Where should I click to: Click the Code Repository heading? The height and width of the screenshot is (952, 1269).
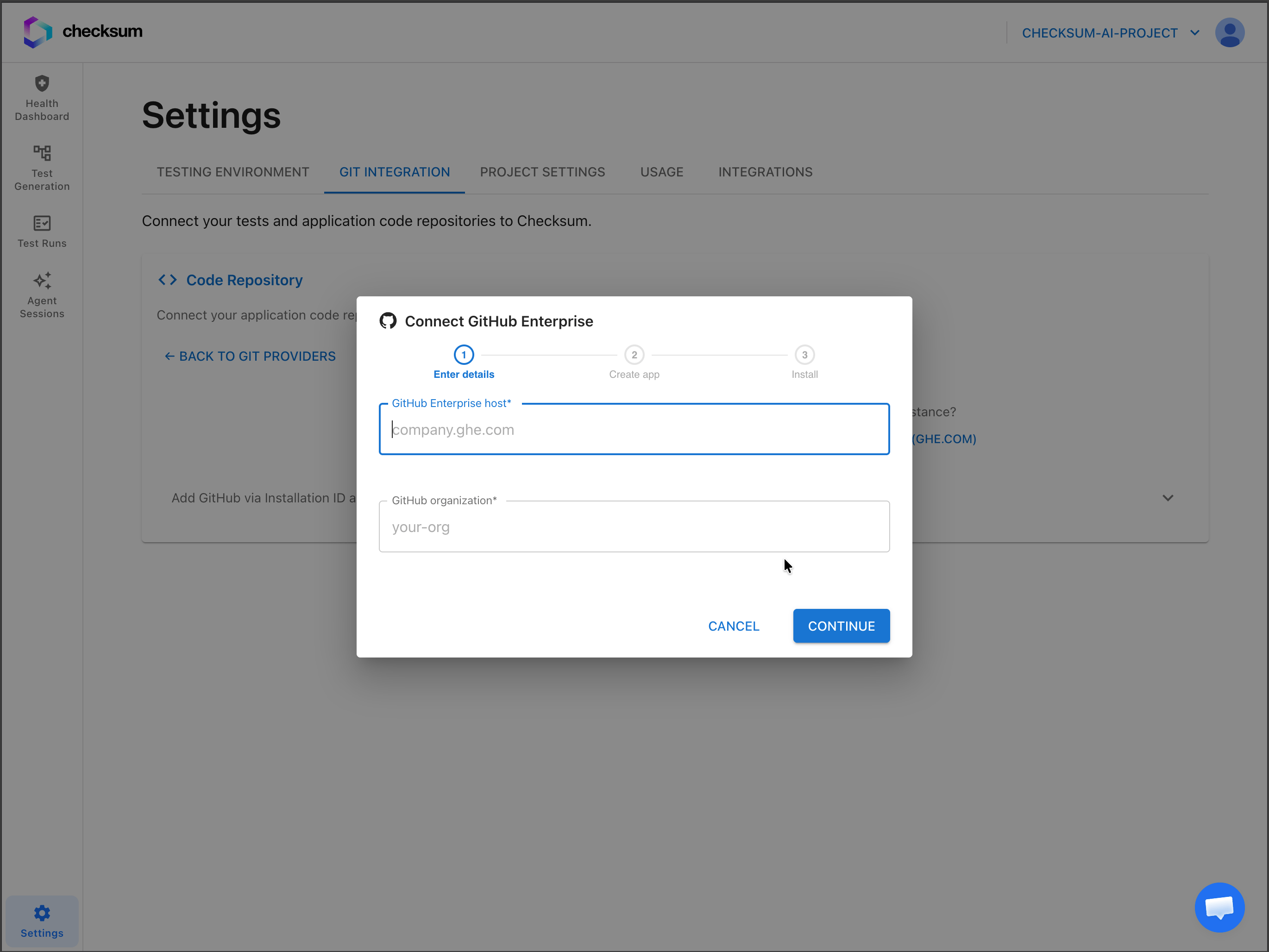[245, 281]
